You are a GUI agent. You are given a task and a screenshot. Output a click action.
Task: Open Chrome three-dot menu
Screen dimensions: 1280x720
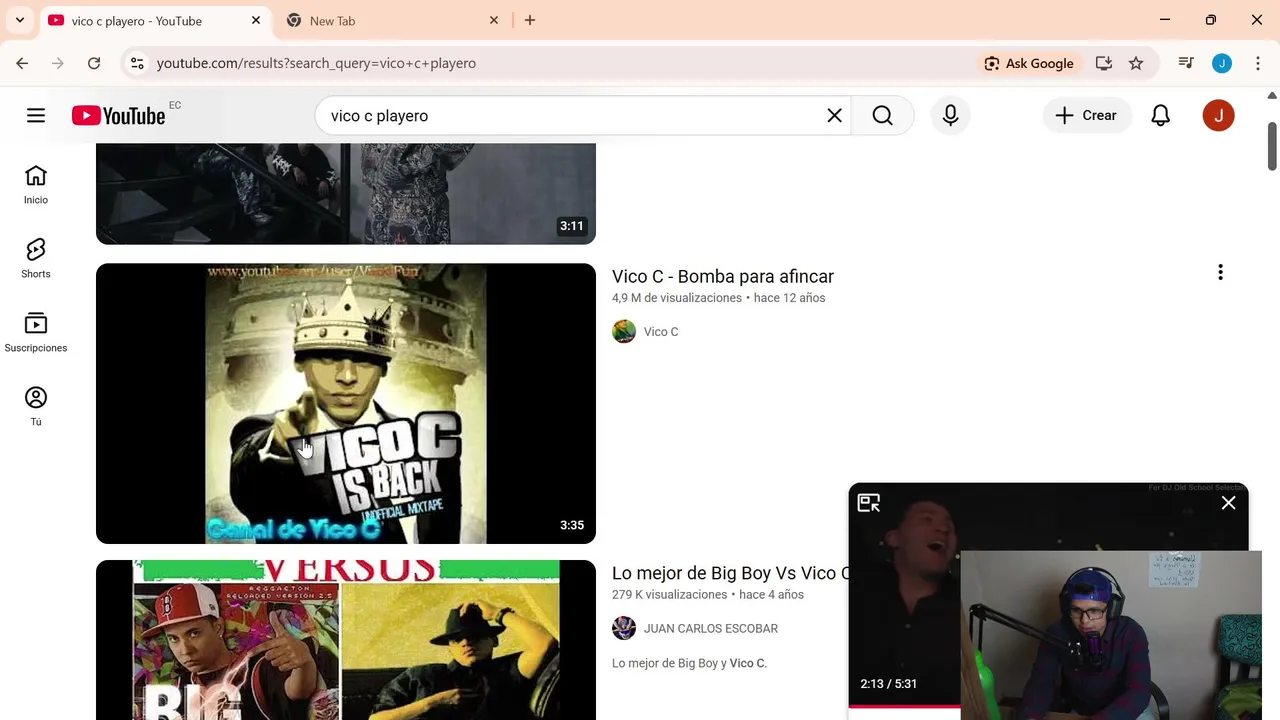point(1258,63)
